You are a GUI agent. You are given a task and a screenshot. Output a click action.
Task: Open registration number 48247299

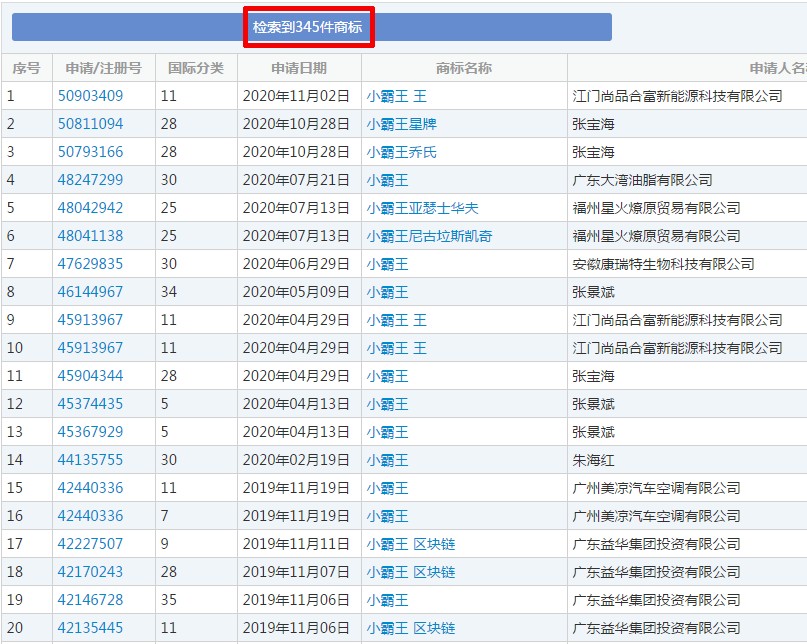91,180
